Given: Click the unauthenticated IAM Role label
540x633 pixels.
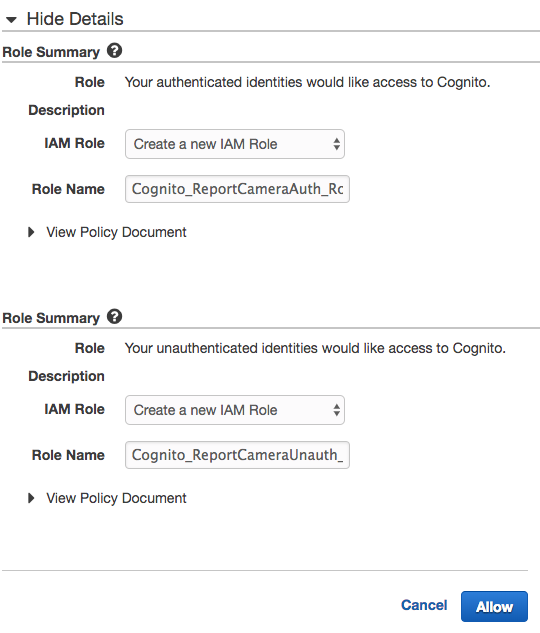Looking at the screenshot, I should point(74,409).
